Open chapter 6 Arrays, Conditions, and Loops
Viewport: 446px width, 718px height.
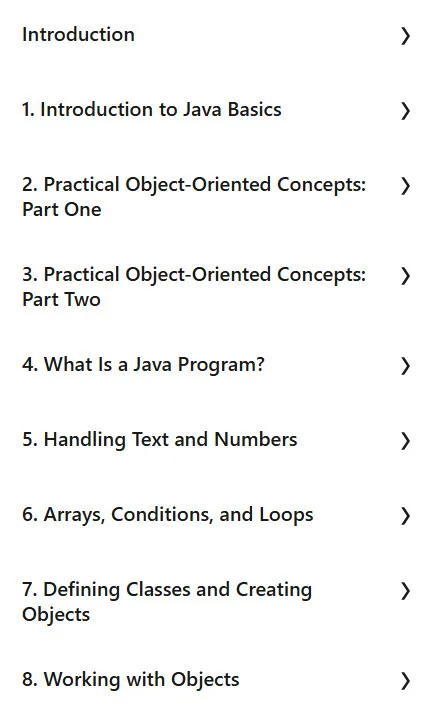coord(168,515)
